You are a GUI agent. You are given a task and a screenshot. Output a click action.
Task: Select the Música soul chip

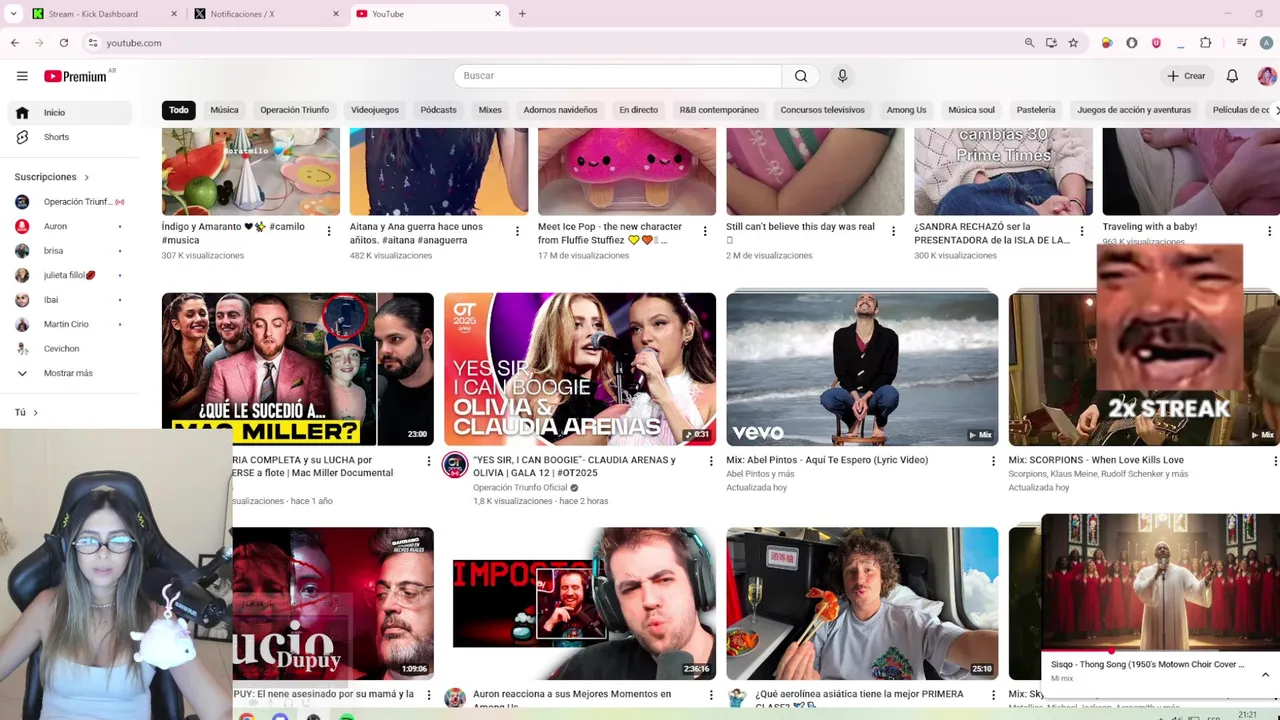click(971, 110)
